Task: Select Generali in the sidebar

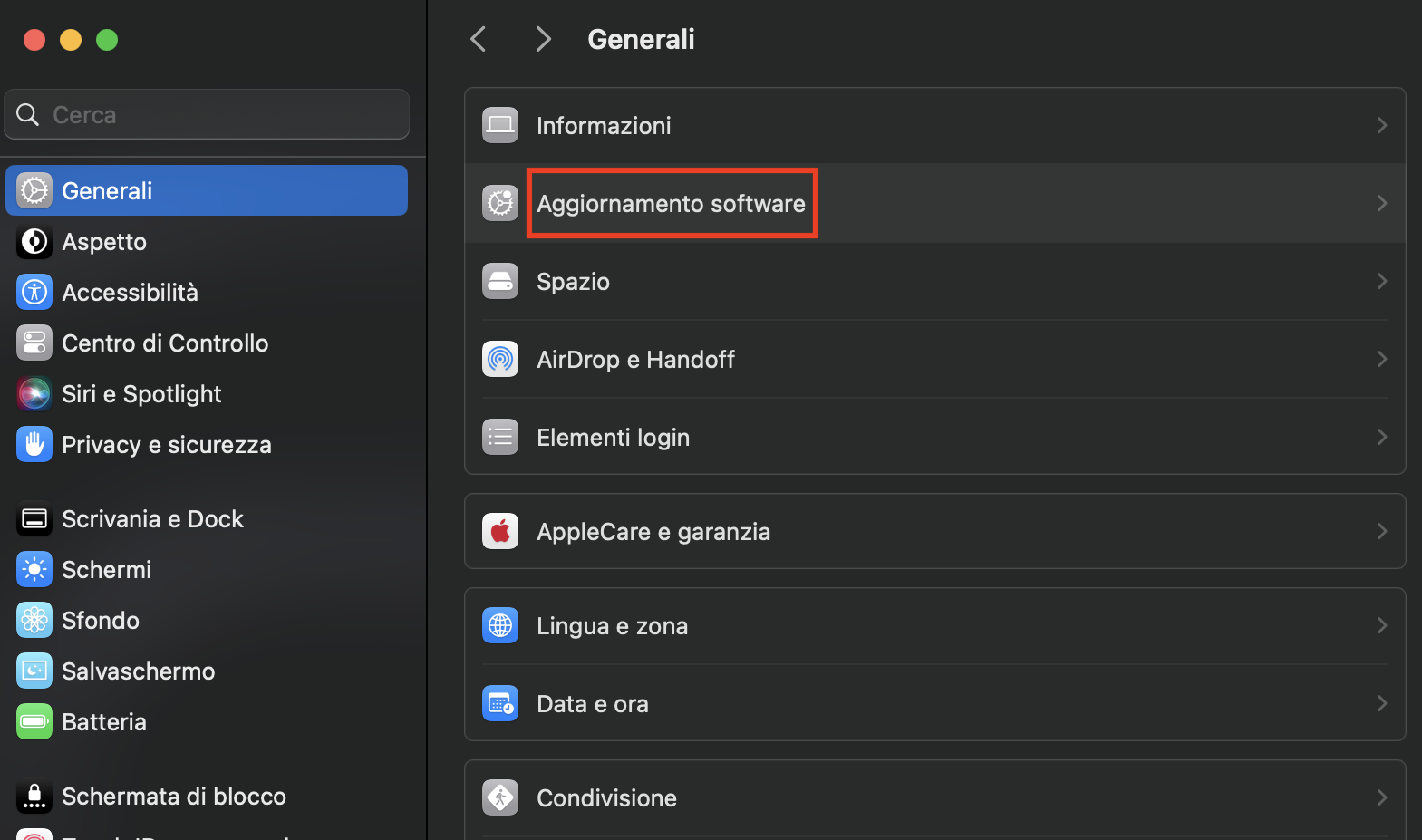Action: pyautogui.click(x=207, y=190)
